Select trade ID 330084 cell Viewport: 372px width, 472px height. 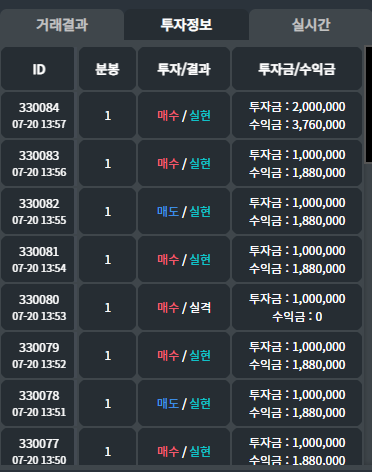38,115
